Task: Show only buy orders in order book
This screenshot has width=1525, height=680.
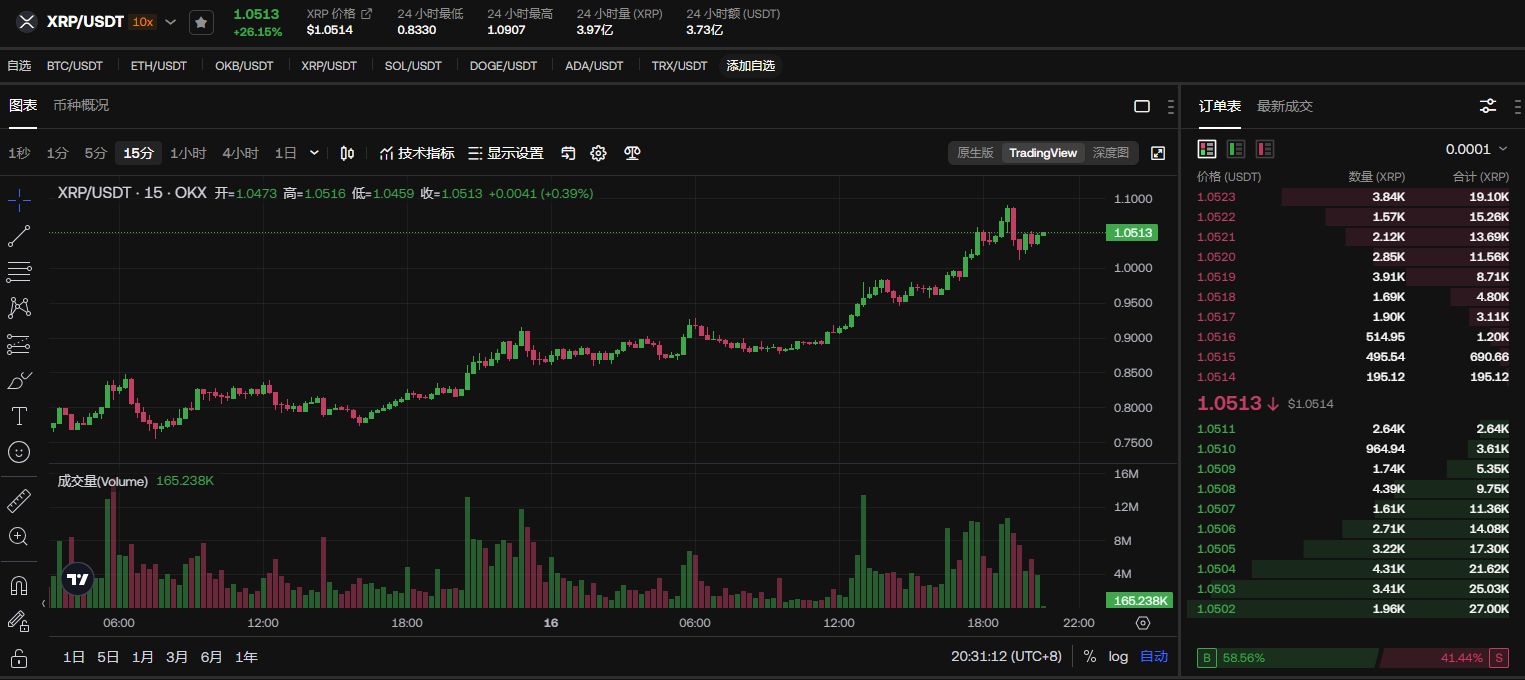Action: coord(1236,149)
